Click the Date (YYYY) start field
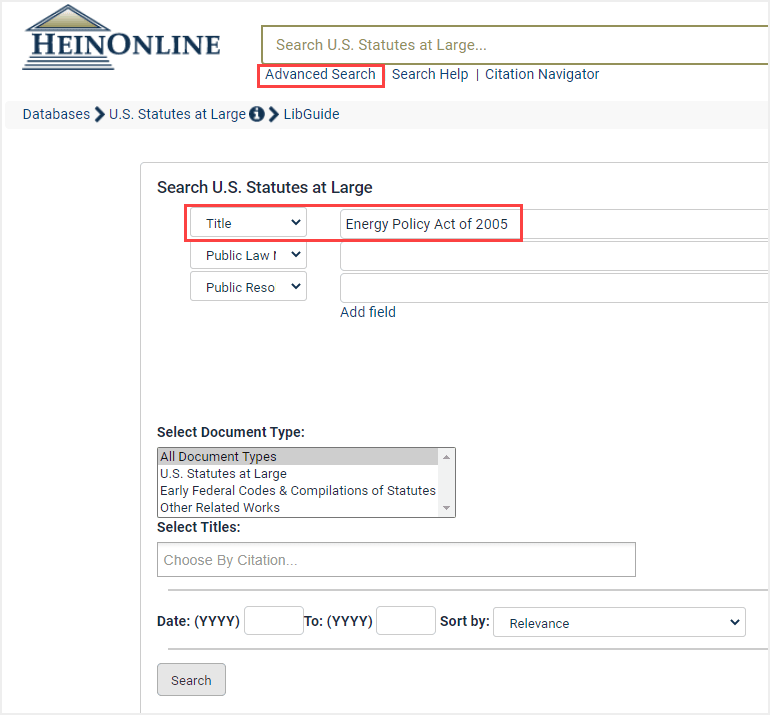This screenshot has width=770, height=715. [274, 620]
